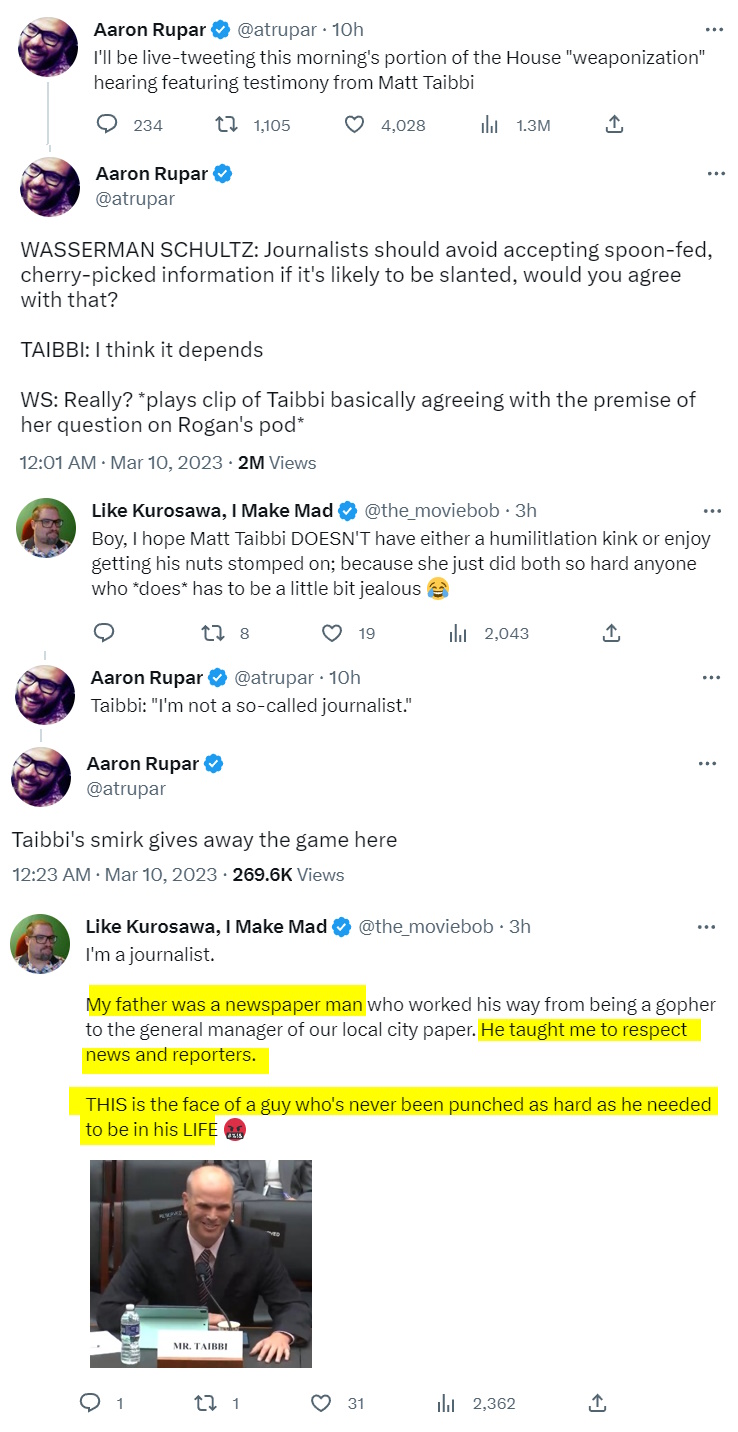Like the reply with 19 likes
This screenshot has height=1432, width=738.
tap(332, 633)
